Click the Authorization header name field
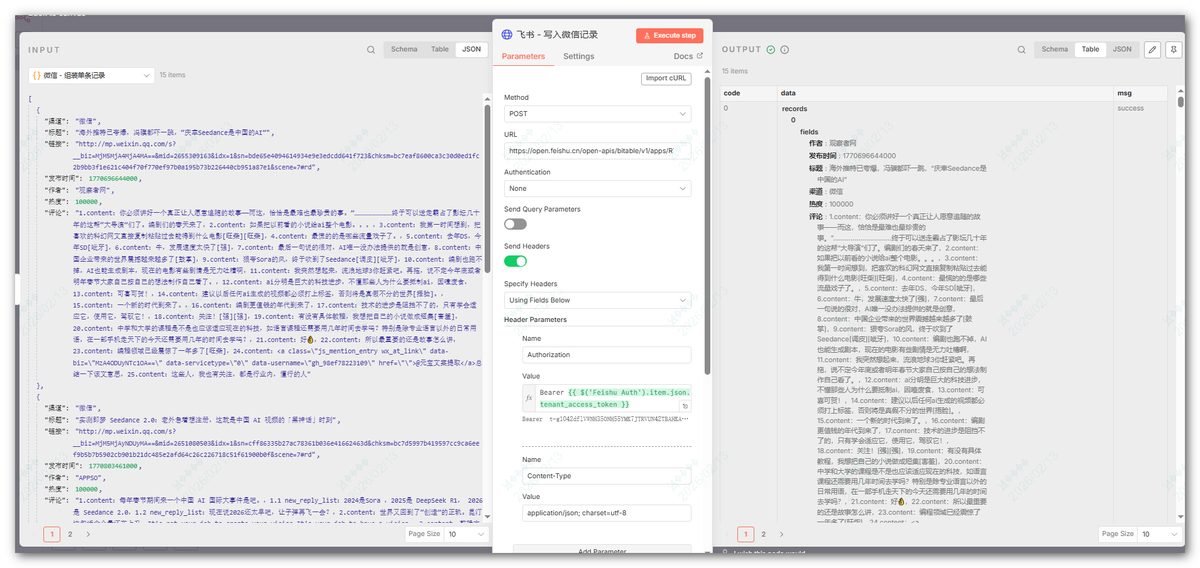This screenshot has width=1200, height=568. (x=606, y=357)
